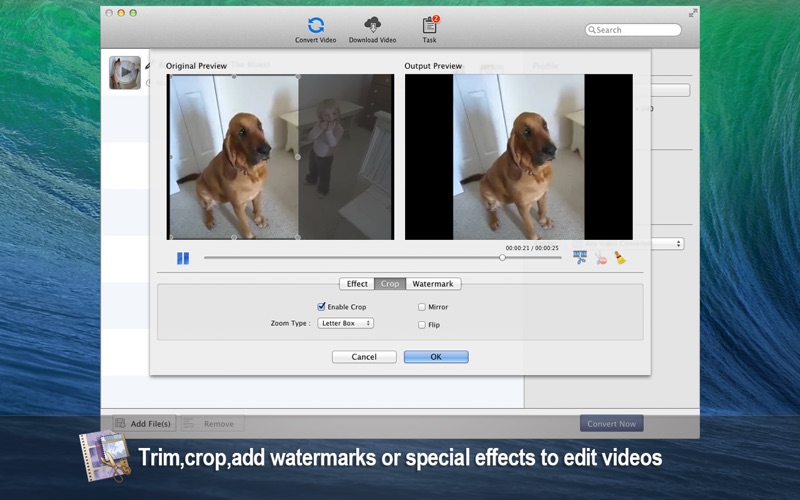The image size is (800, 500).
Task: Click the crop handle on the right edge middle
Action: pos(298,157)
